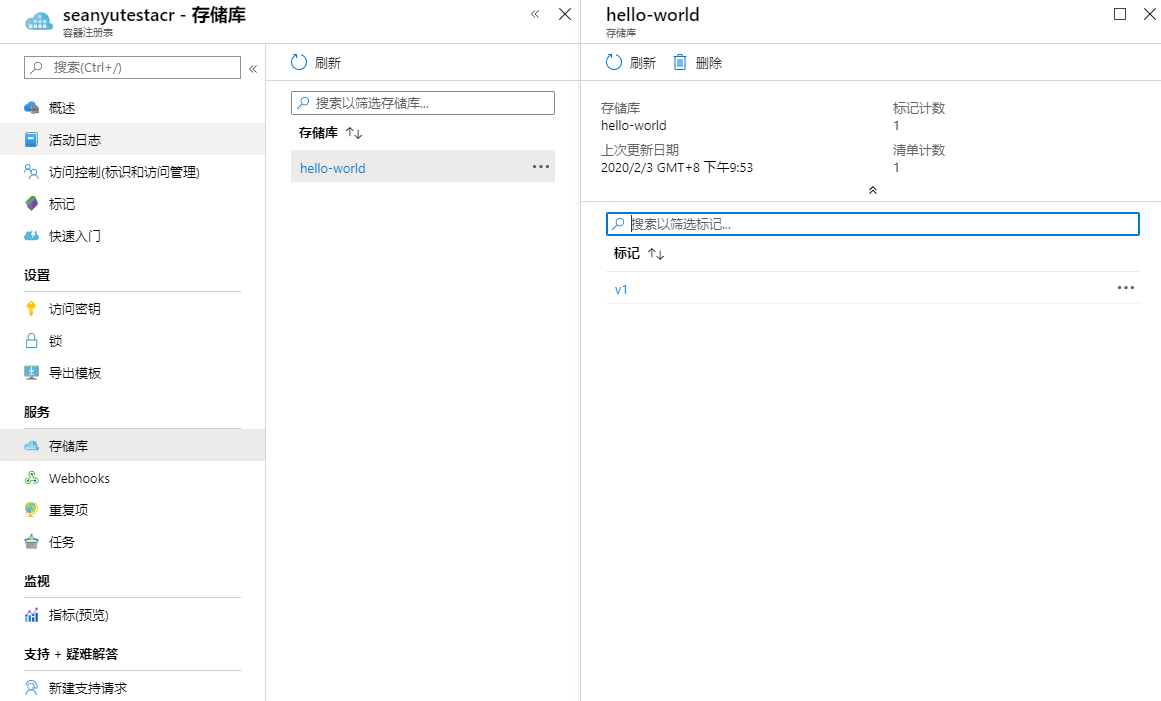Sort repositories by 存储库 column
Screen dimensions: 1161x701
pyautogui.click(x=330, y=133)
